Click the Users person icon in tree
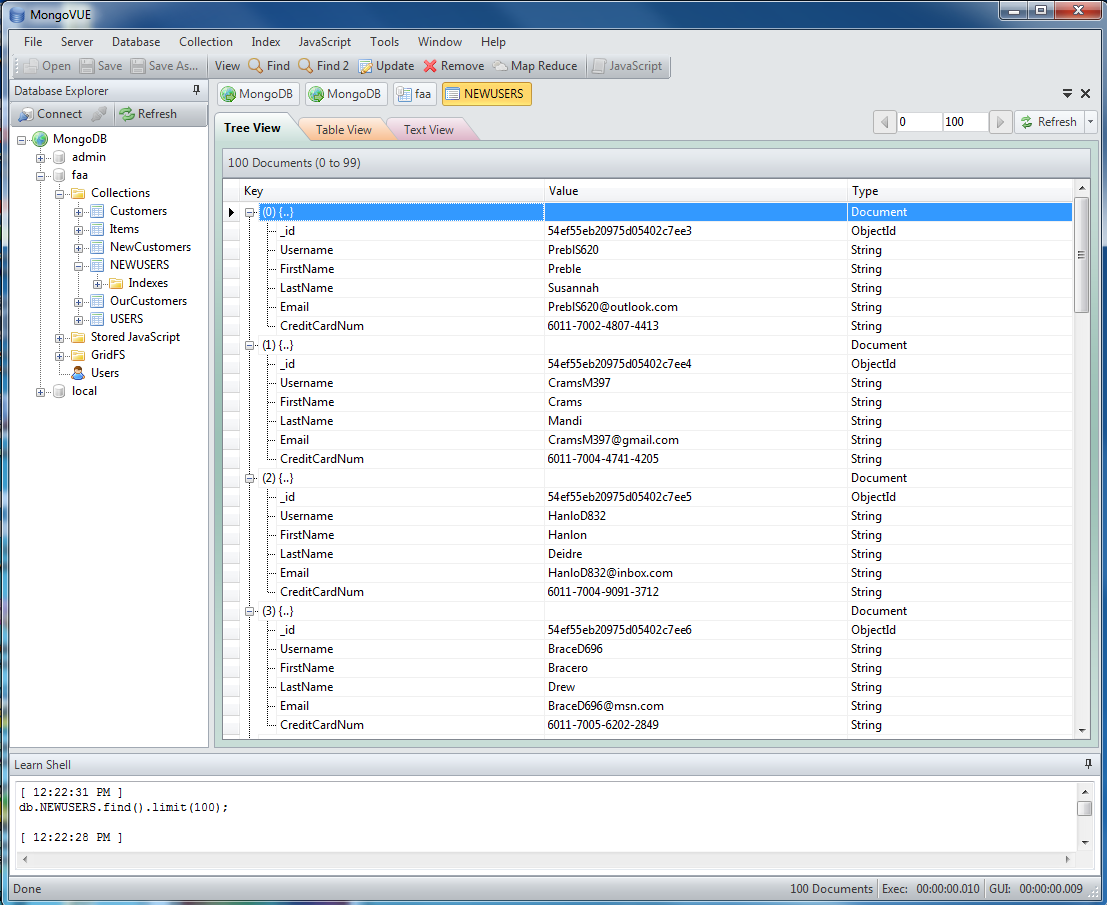Screen dimensions: 1107x905 (78, 373)
